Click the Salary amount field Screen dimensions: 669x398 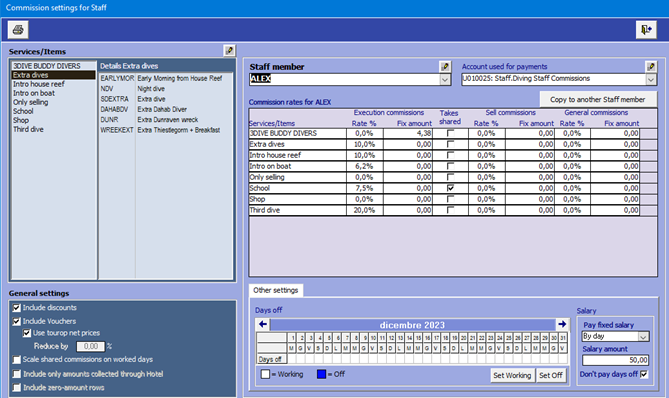pos(615,360)
